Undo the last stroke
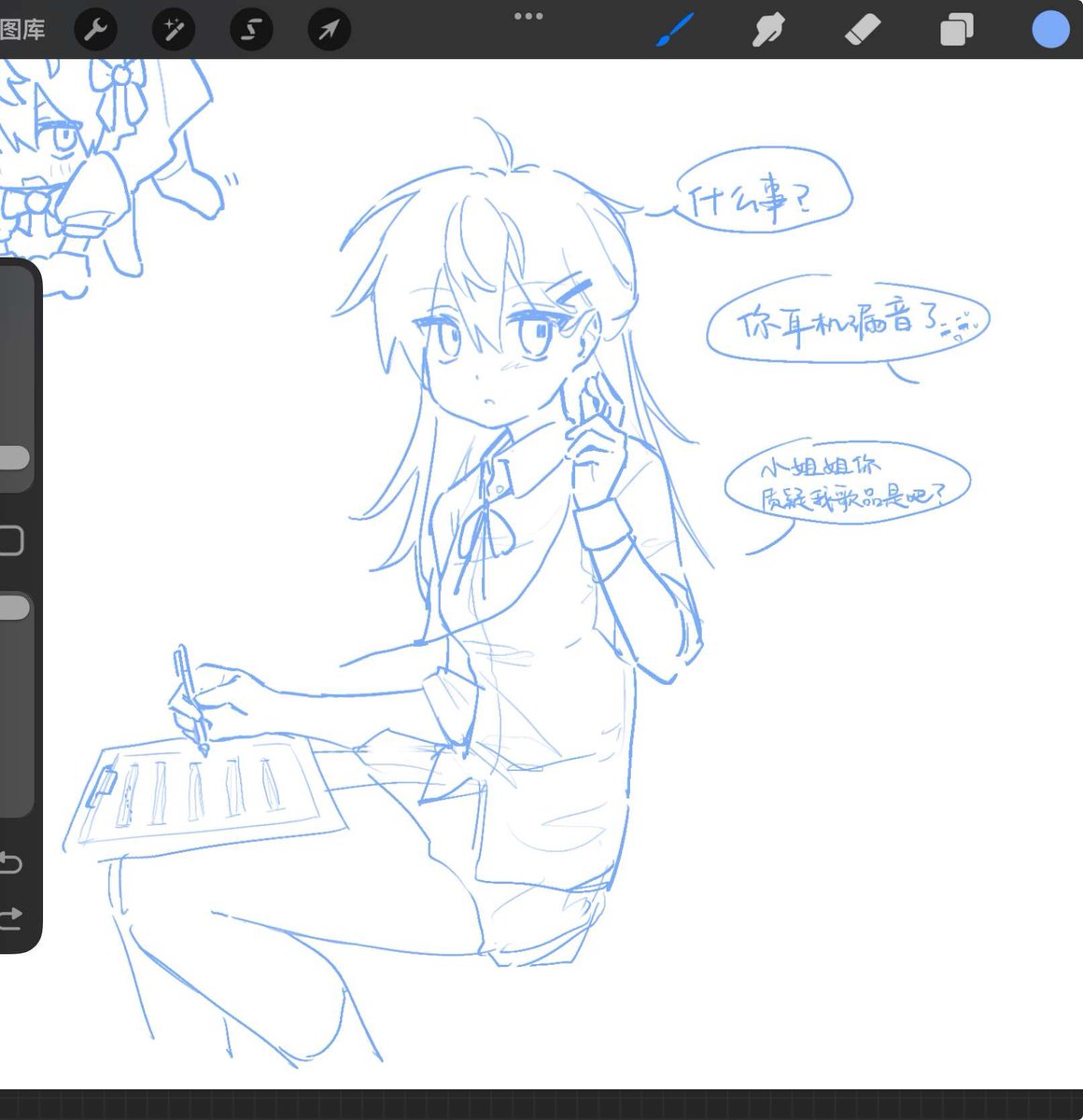 10,862
